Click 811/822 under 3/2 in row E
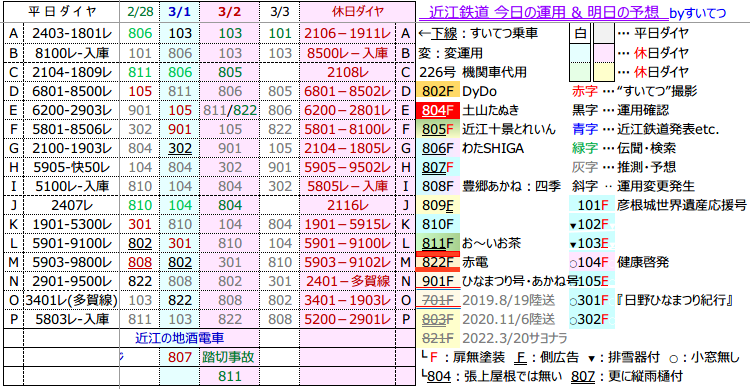 point(230,110)
